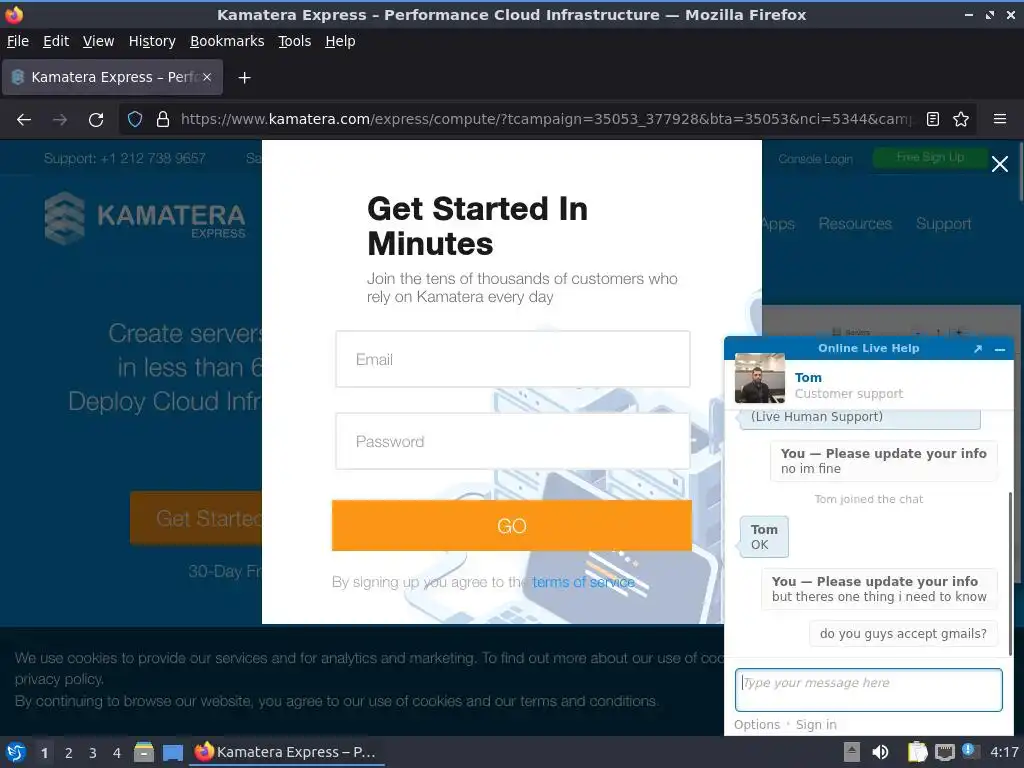Screen dimensions: 1024x768
Task: Click the Kamatera Express logo
Action: tap(145, 218)
